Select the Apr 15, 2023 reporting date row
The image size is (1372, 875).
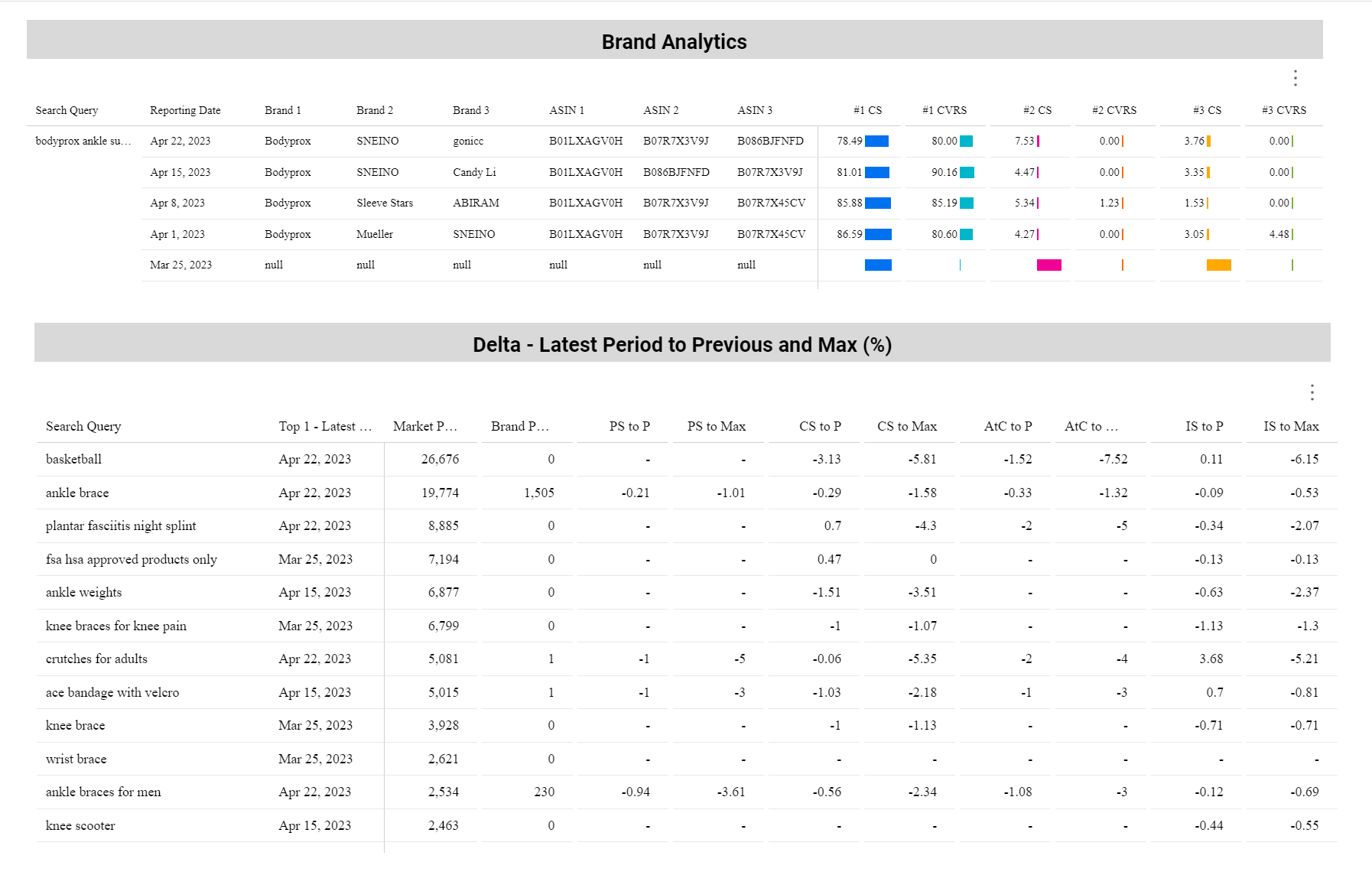[732, 172]
